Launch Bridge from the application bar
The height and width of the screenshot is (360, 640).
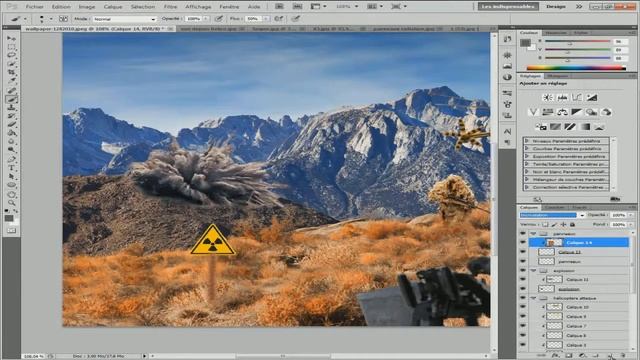pos(279,7)
